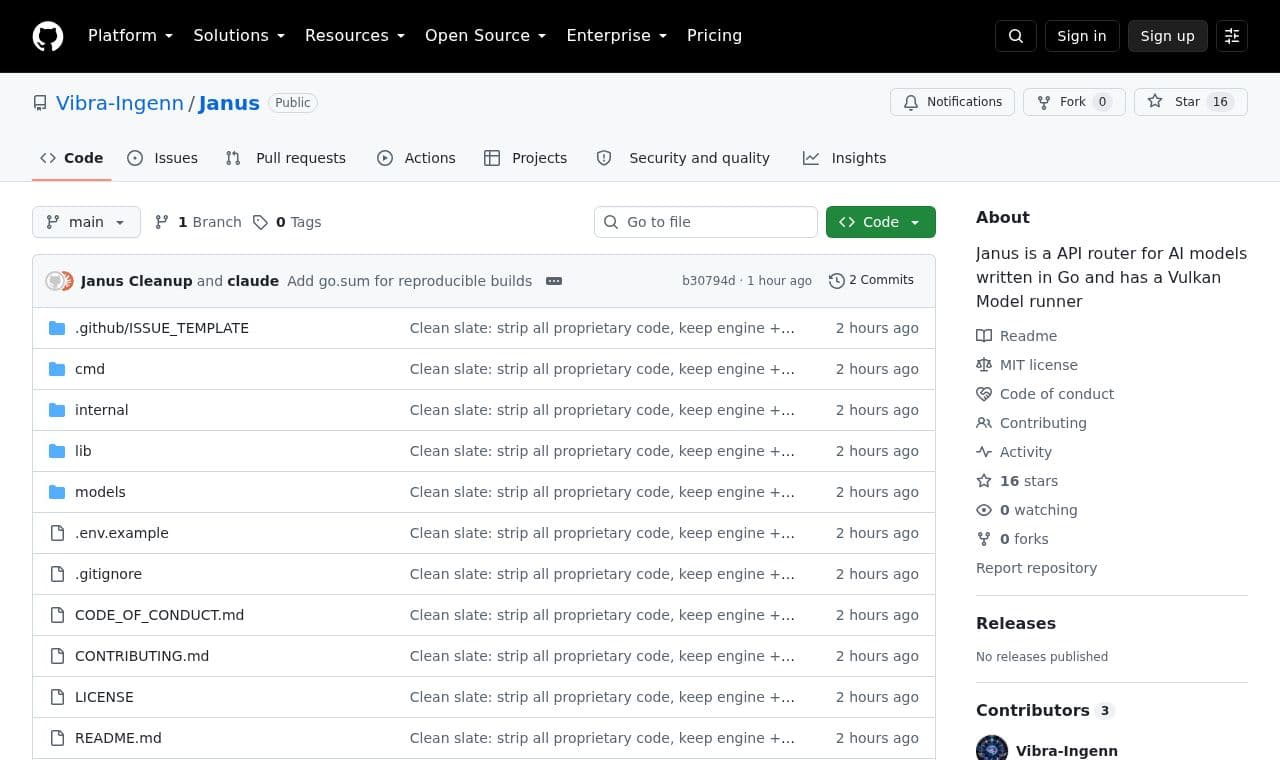Switch to the Insights tab

click(x=844, y=158)
